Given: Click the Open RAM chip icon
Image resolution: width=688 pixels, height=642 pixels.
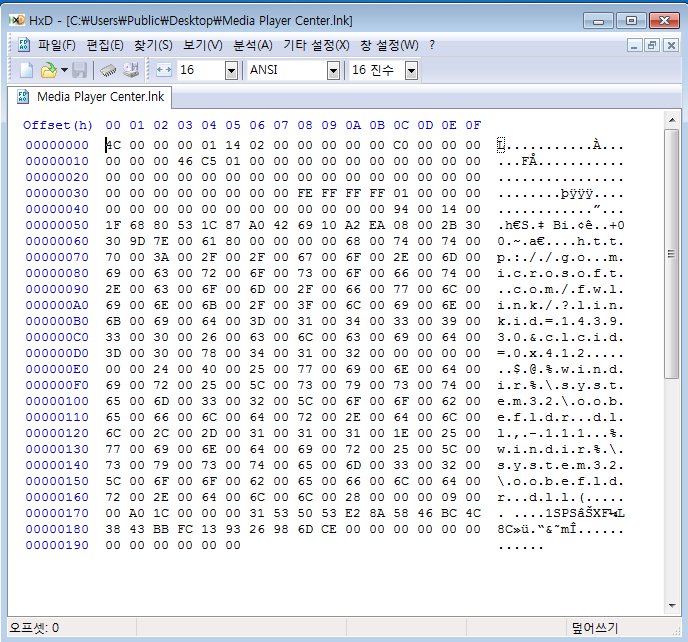Looking at the screenshot, I should click(x=108, y=70).
